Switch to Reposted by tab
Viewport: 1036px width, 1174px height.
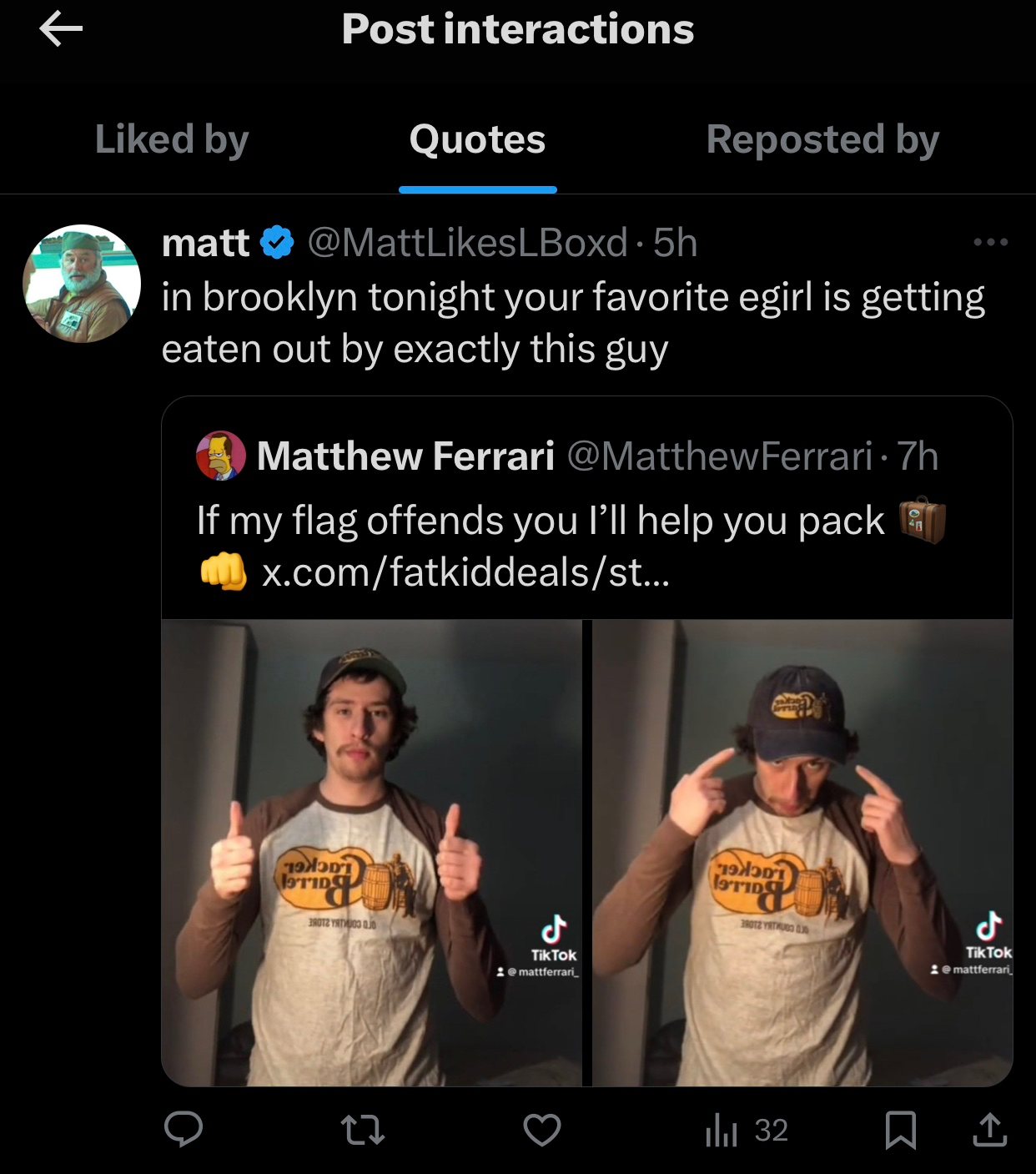822,139
